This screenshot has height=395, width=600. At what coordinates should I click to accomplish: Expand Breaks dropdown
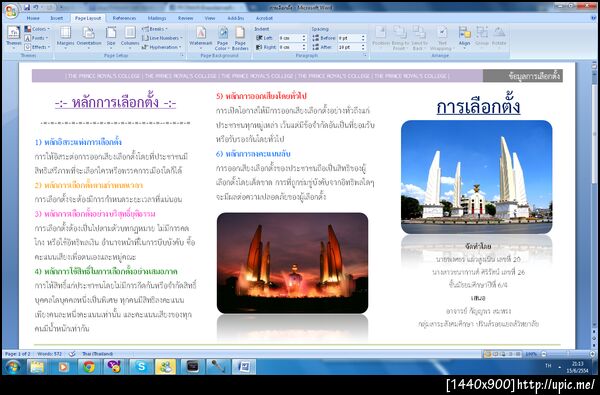tap(155, 29)
